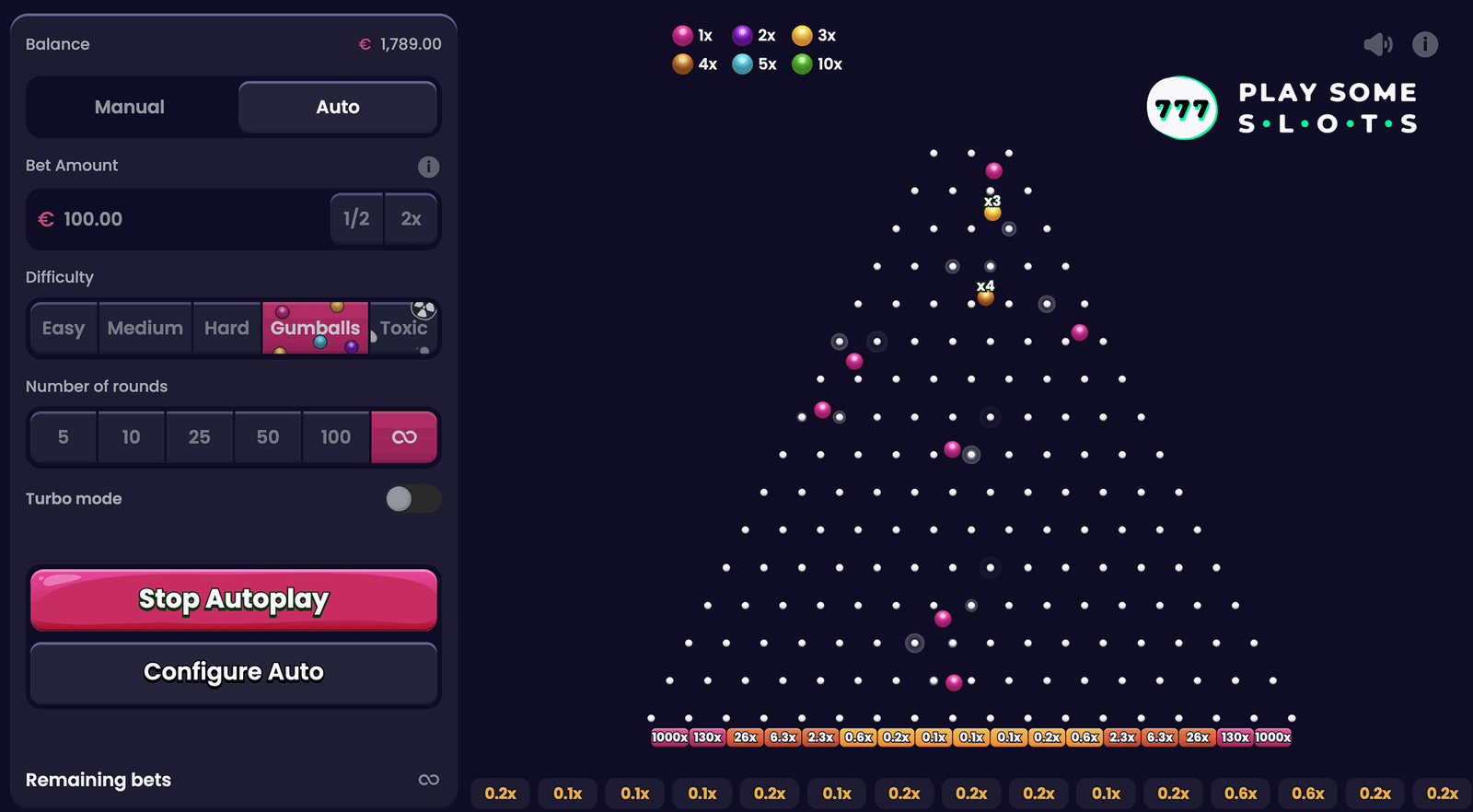This screenshot has width=1473, height=812.
Task: Switch to the Manual tab
Action: 130,108
